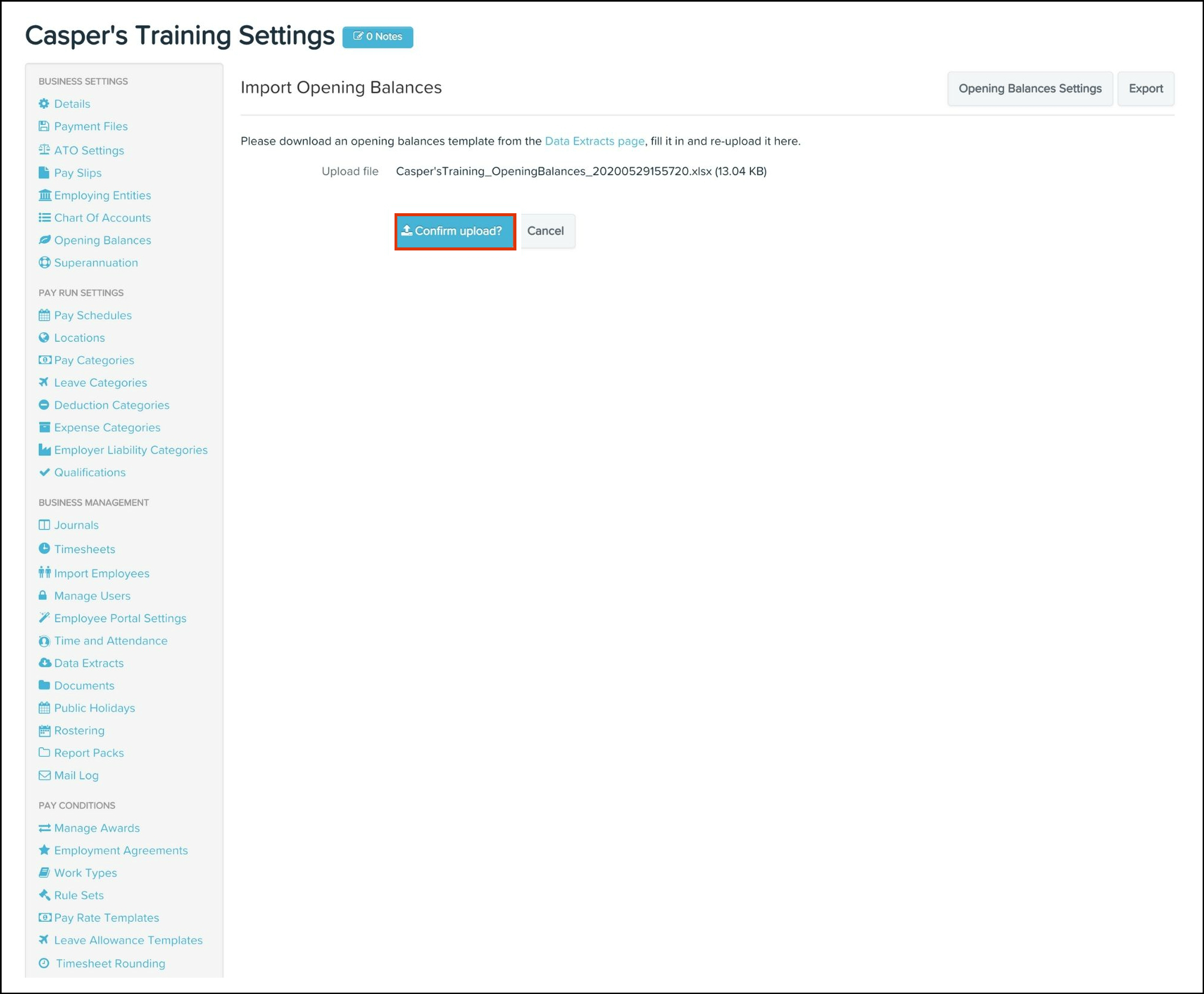1204x994 pixels.
Task: Click the Pay Schedules calendar icon
Action: point(44,315)
